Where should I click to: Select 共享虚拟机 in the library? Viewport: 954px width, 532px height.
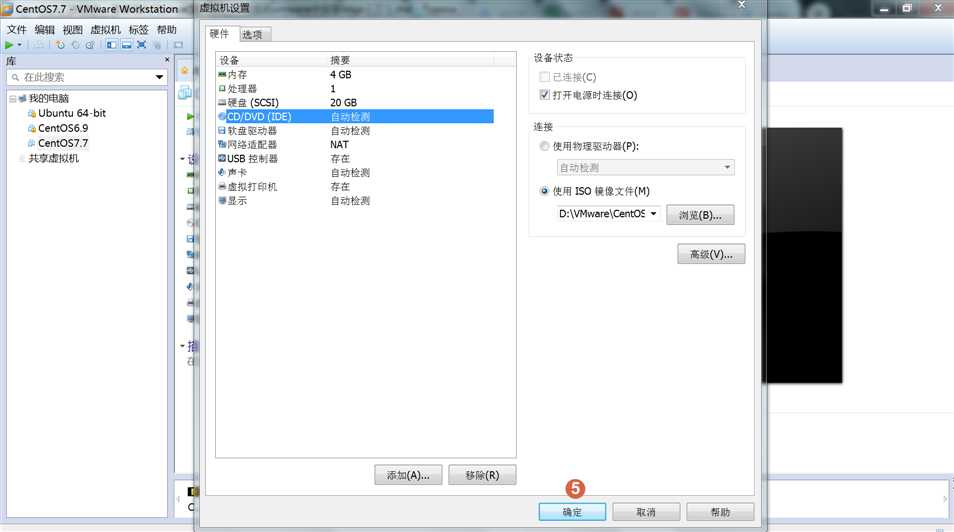pyautogui.click(x=54, y=158)
